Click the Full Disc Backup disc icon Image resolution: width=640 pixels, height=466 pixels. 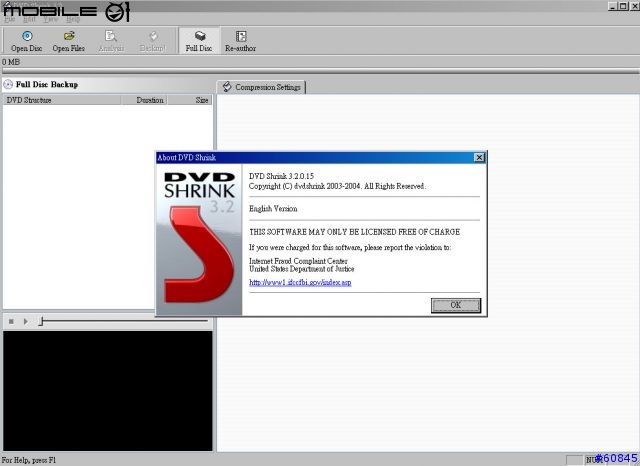(x=8, y=84)
